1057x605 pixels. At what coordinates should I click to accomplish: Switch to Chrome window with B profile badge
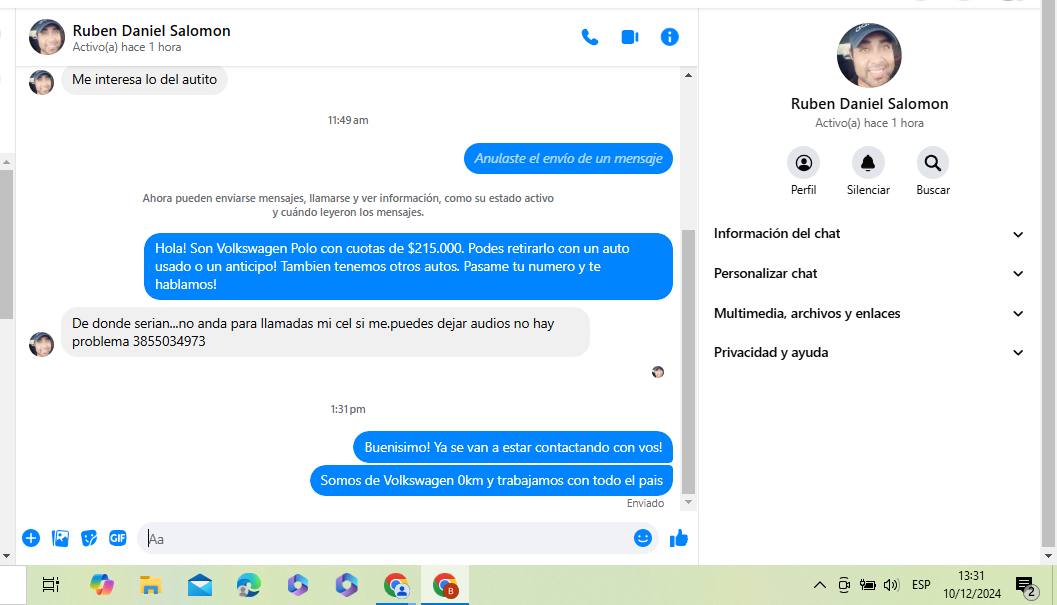(445, 585)
